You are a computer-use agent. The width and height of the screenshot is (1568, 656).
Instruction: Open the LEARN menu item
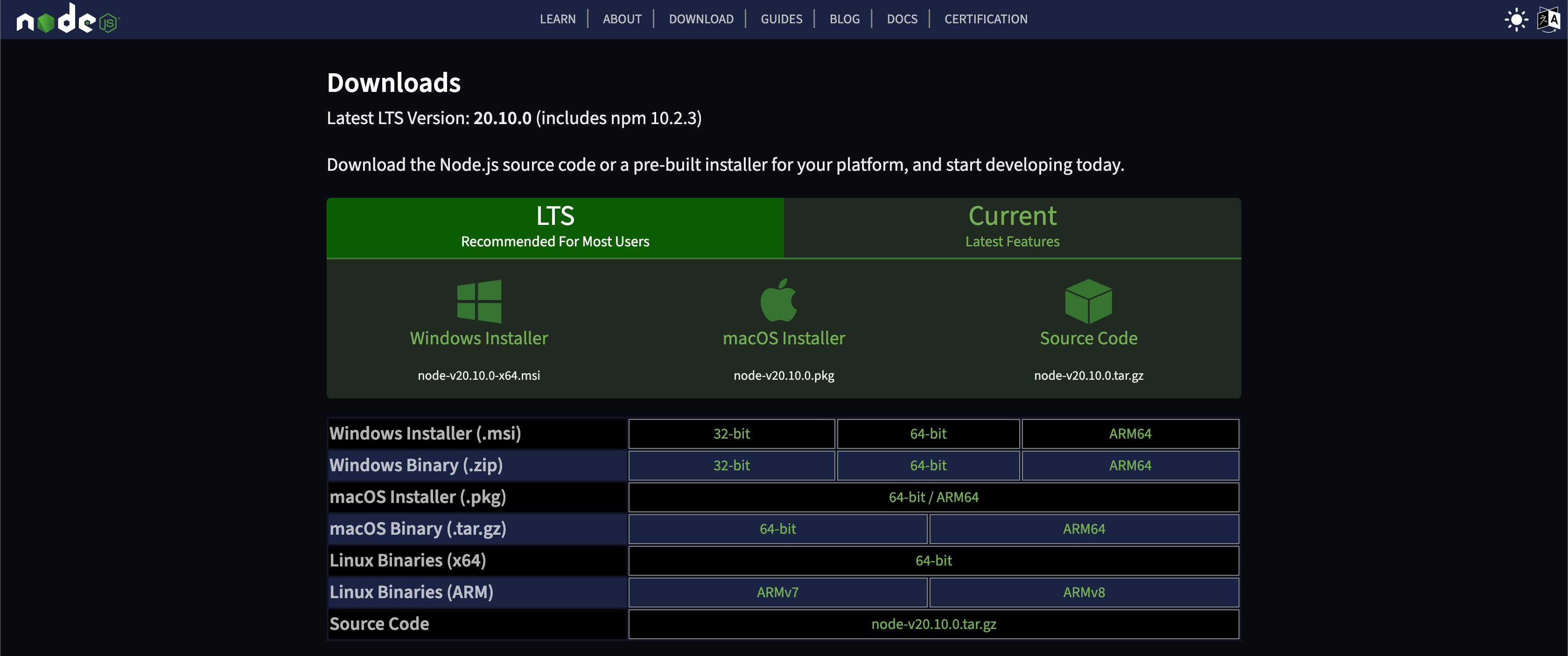coord(558,19)
